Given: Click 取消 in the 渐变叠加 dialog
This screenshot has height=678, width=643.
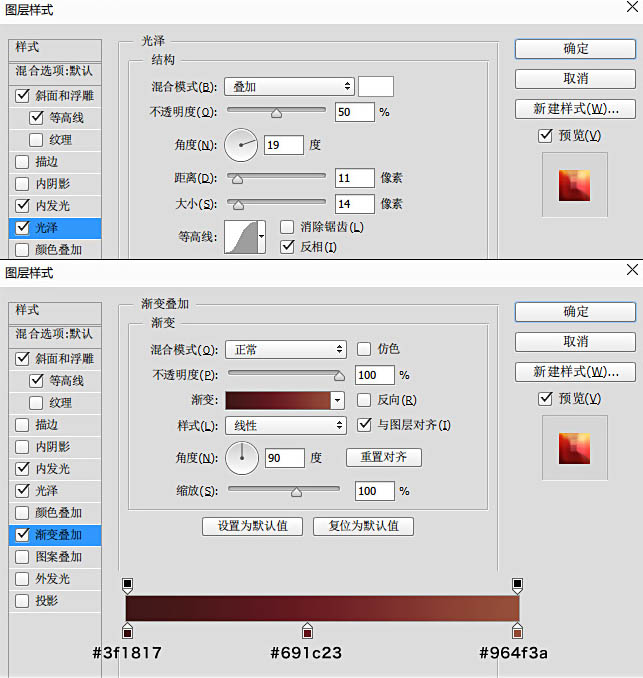Looking at the screenshot, I should pos(575,342).
